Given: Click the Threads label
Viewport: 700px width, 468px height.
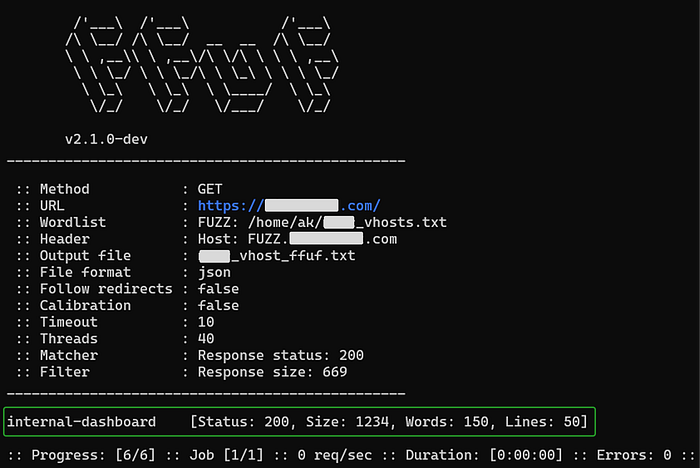Looking at the screenshot, I should [69, 338].
